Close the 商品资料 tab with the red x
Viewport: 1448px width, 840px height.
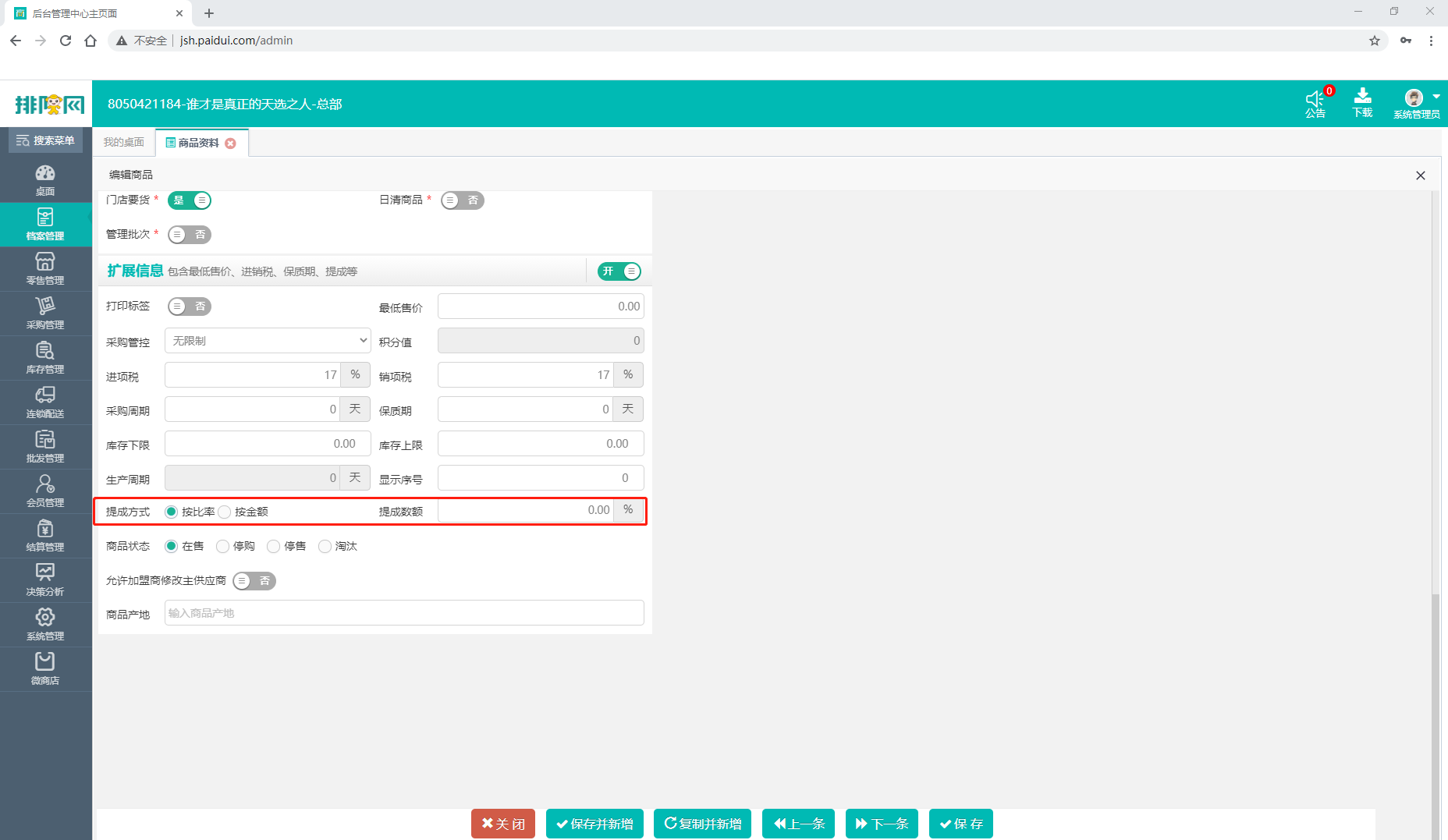230,144
